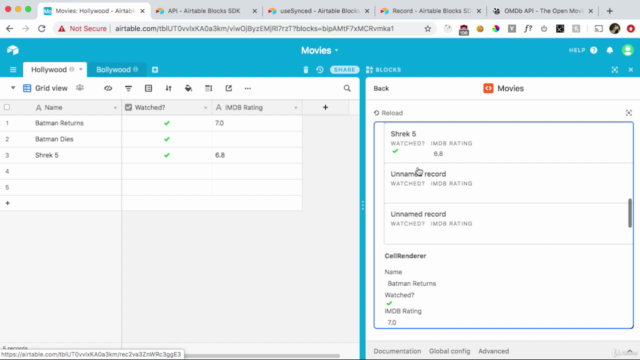Select the 7.0 IMDB Rating cell

coord(257,123)
